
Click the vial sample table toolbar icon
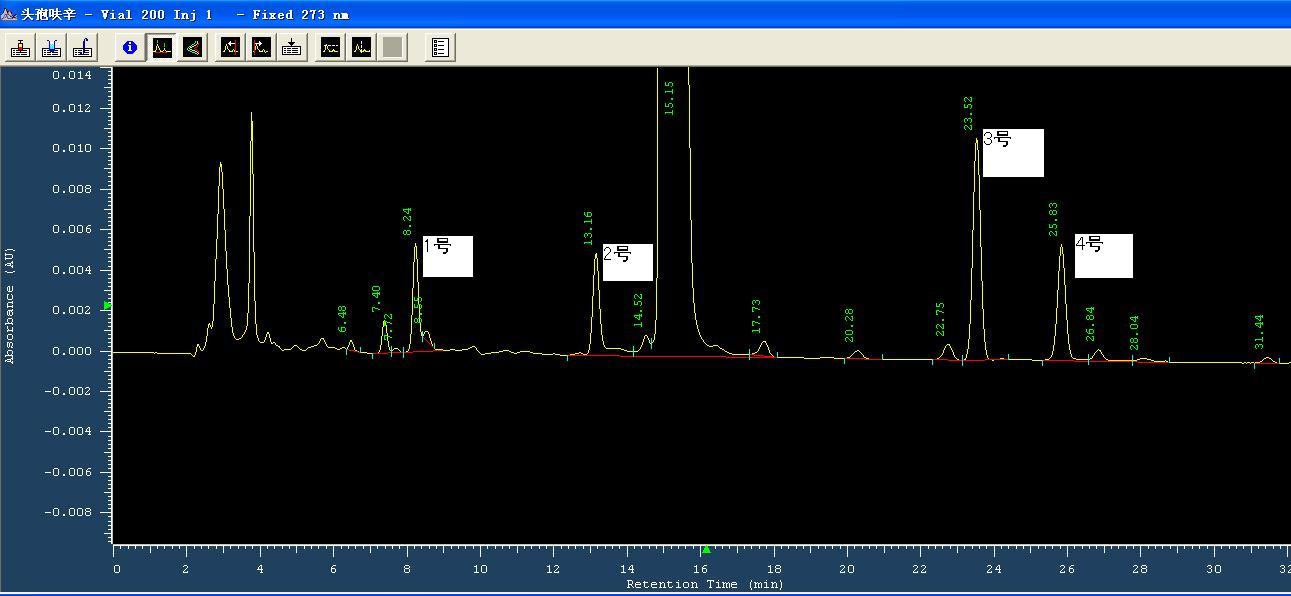point(52,47)
